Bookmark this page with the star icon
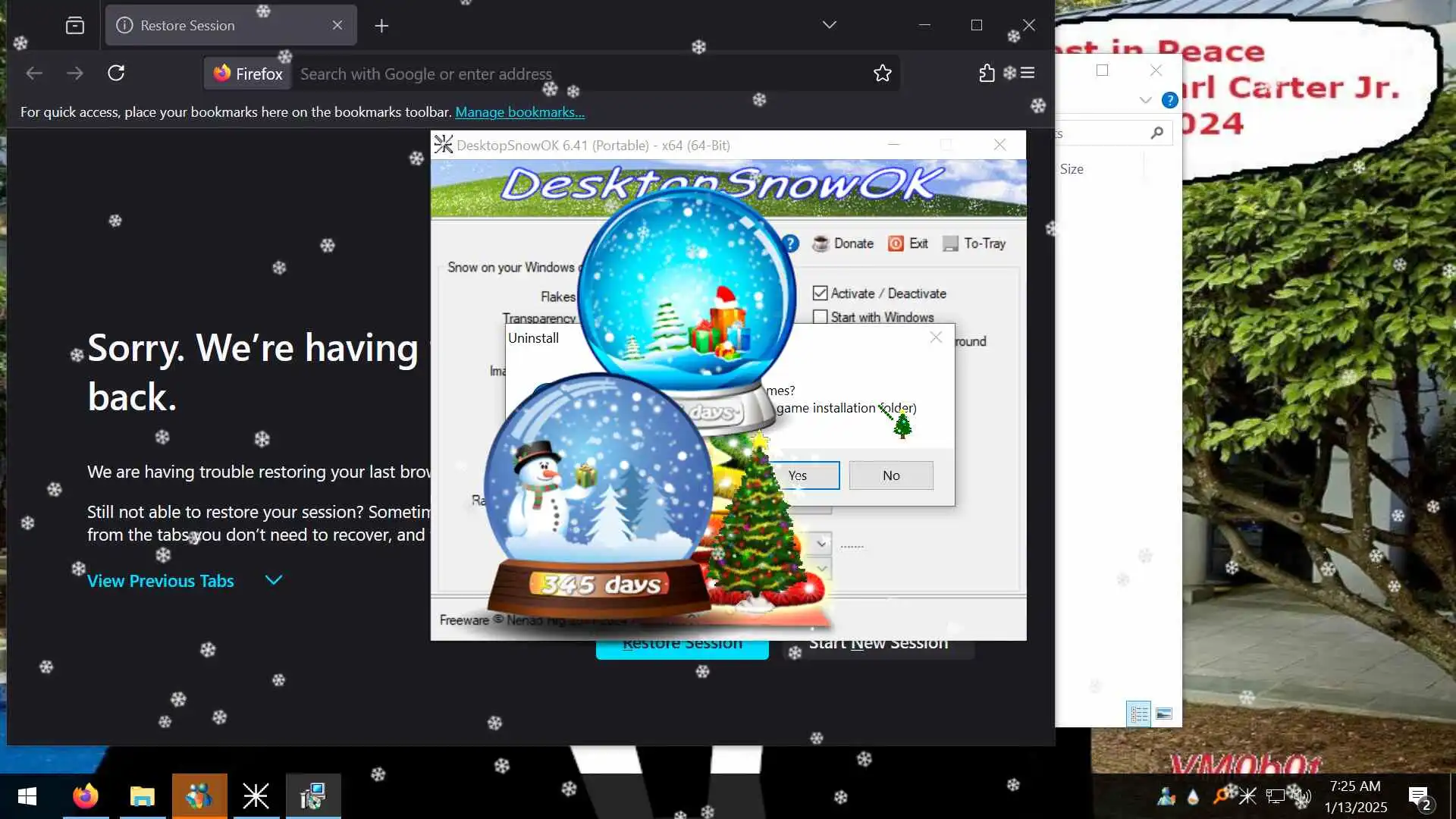Image resolution: width=1456 pixels, height=819 pixels. click(x=882, y=74)
